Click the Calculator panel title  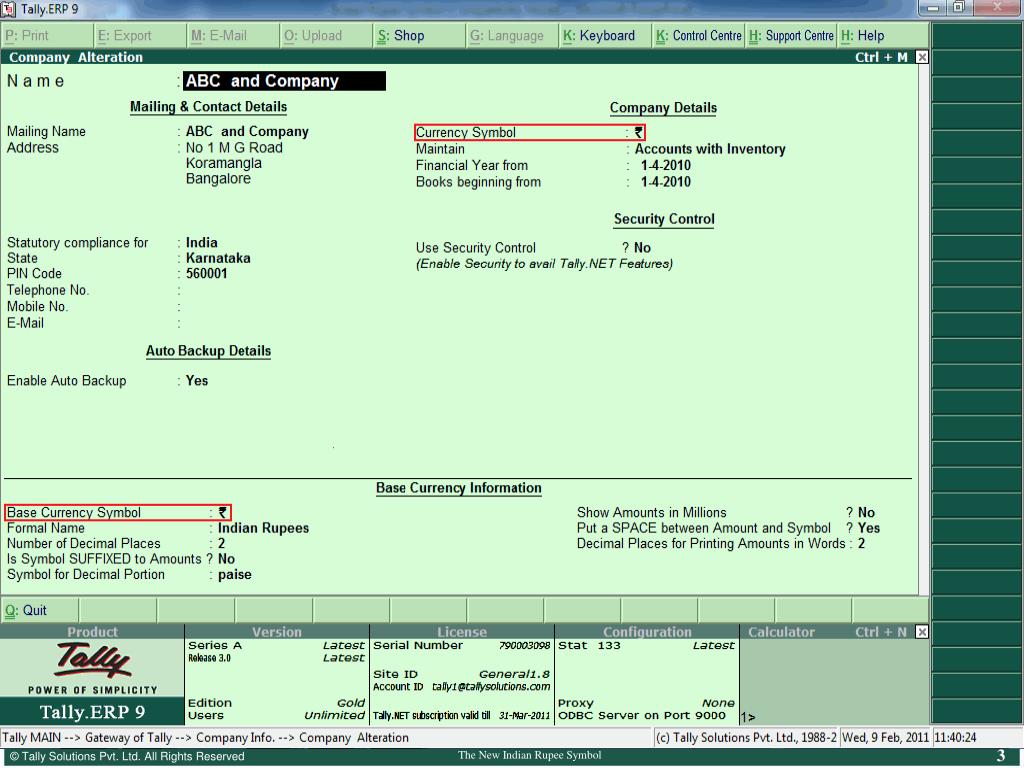click(x=781, y=632)
